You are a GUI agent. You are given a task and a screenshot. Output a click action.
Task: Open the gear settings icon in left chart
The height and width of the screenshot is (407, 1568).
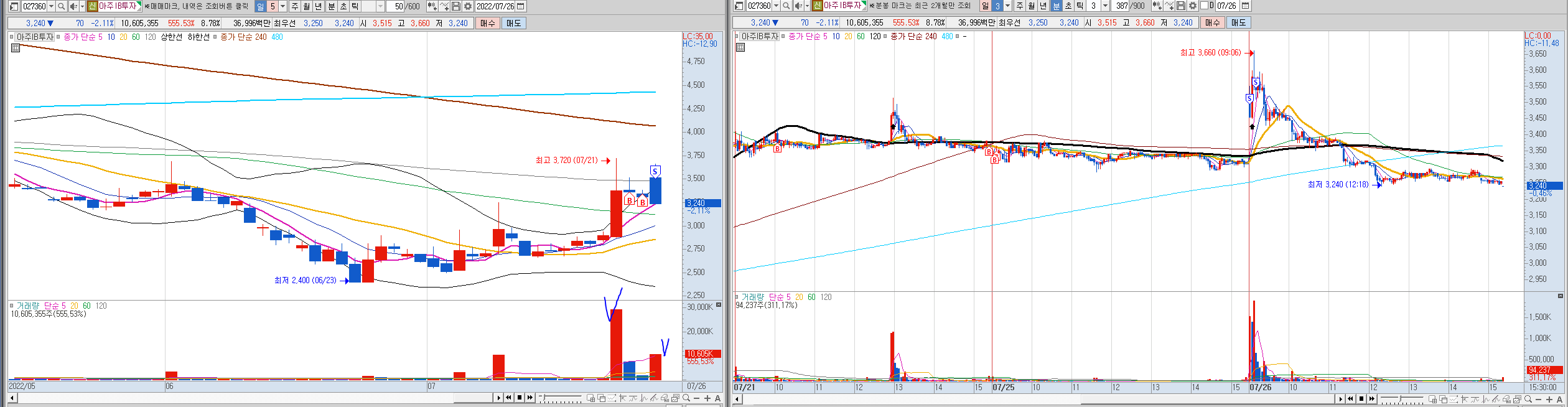coord(468,6)
